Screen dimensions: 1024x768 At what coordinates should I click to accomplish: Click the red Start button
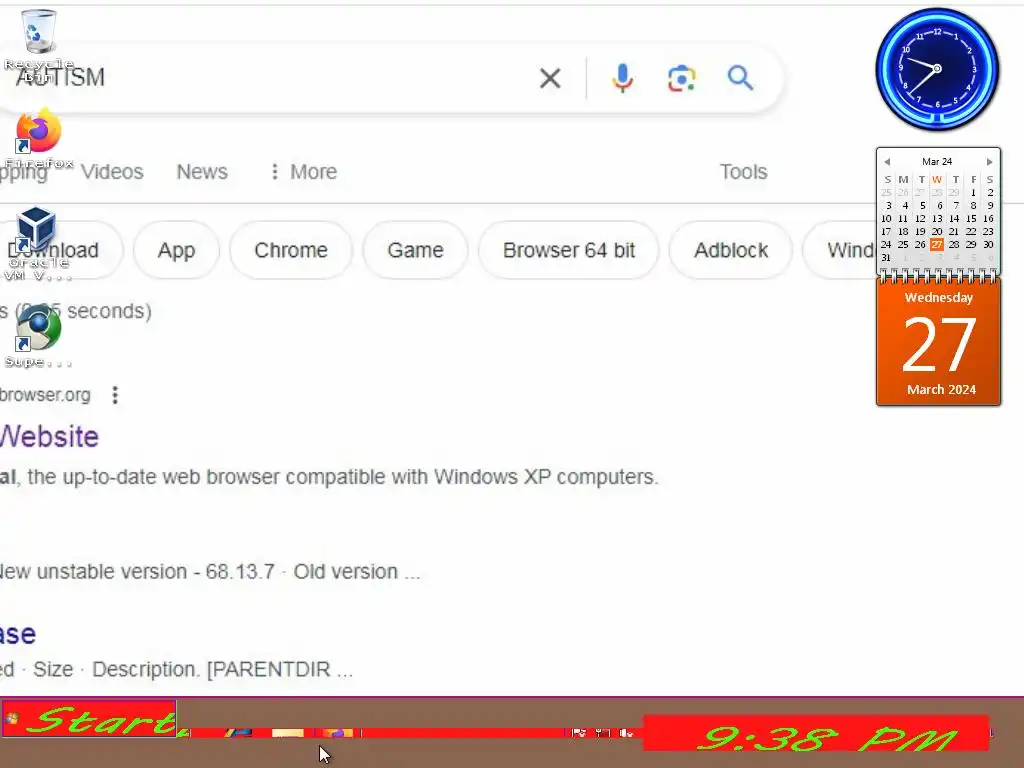(89, 718)
